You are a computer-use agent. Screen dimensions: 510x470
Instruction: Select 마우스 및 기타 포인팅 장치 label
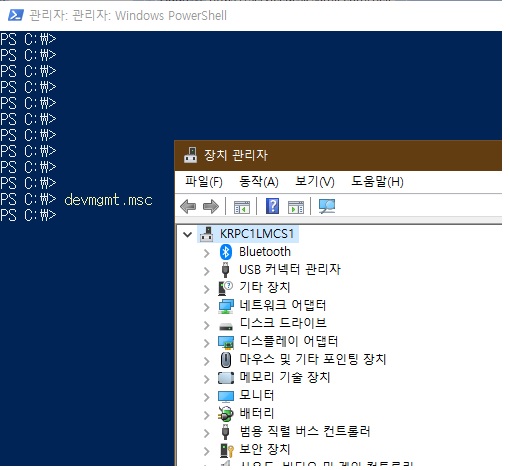pyautogui.click(x=313, y=359)
